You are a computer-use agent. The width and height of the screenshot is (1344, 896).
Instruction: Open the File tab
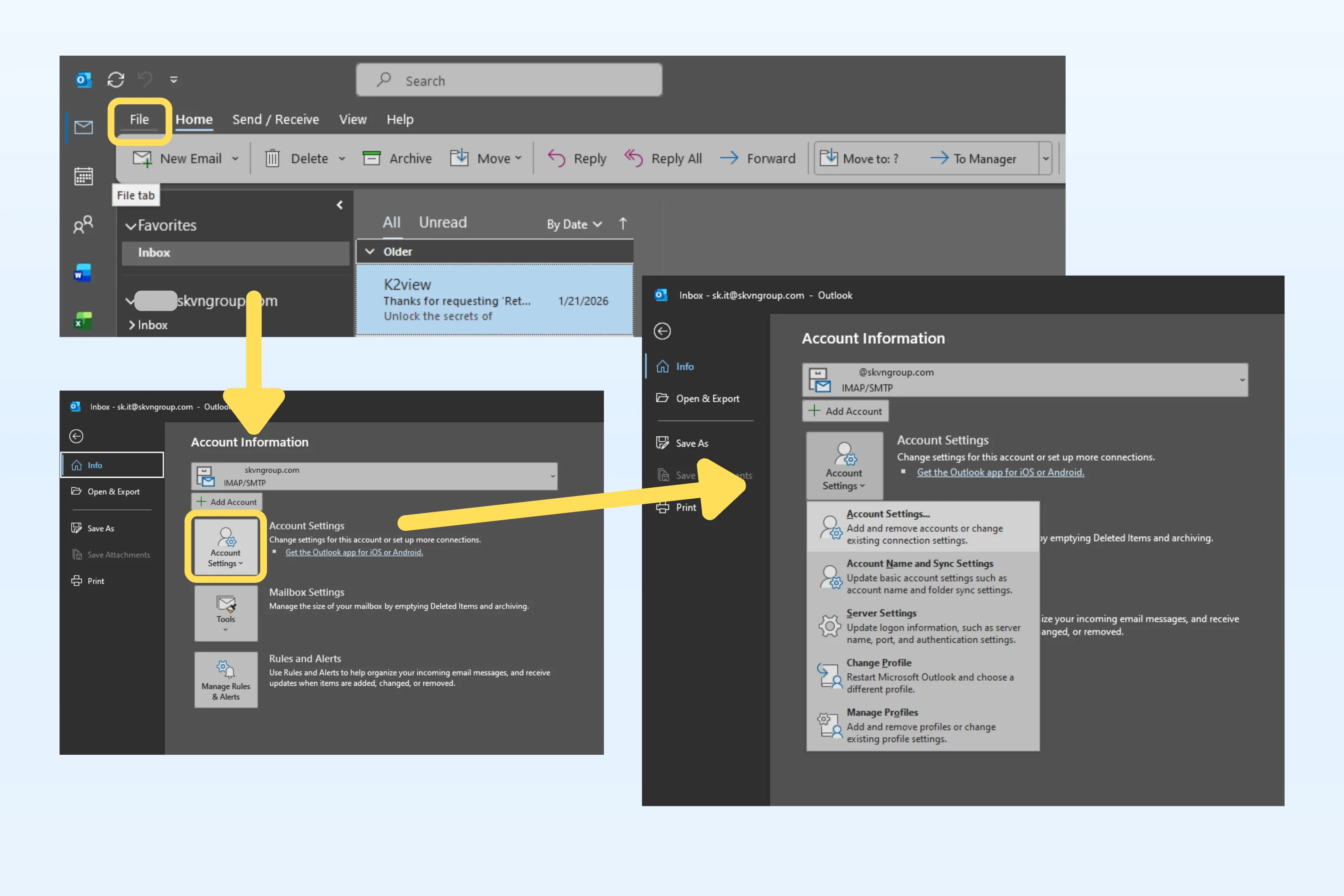pyautogui.click(x=139, y=119)
